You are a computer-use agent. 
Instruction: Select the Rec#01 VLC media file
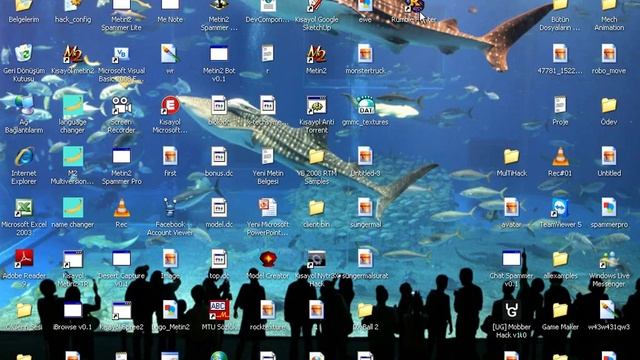point(560,157)
